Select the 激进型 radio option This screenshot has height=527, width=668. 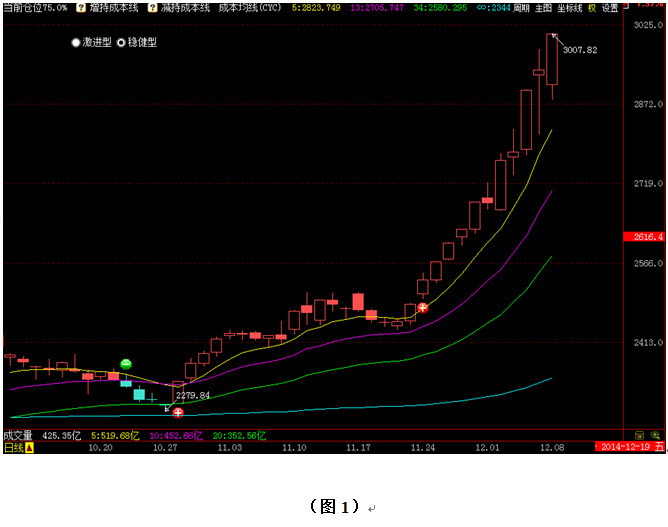pos(91,43)
